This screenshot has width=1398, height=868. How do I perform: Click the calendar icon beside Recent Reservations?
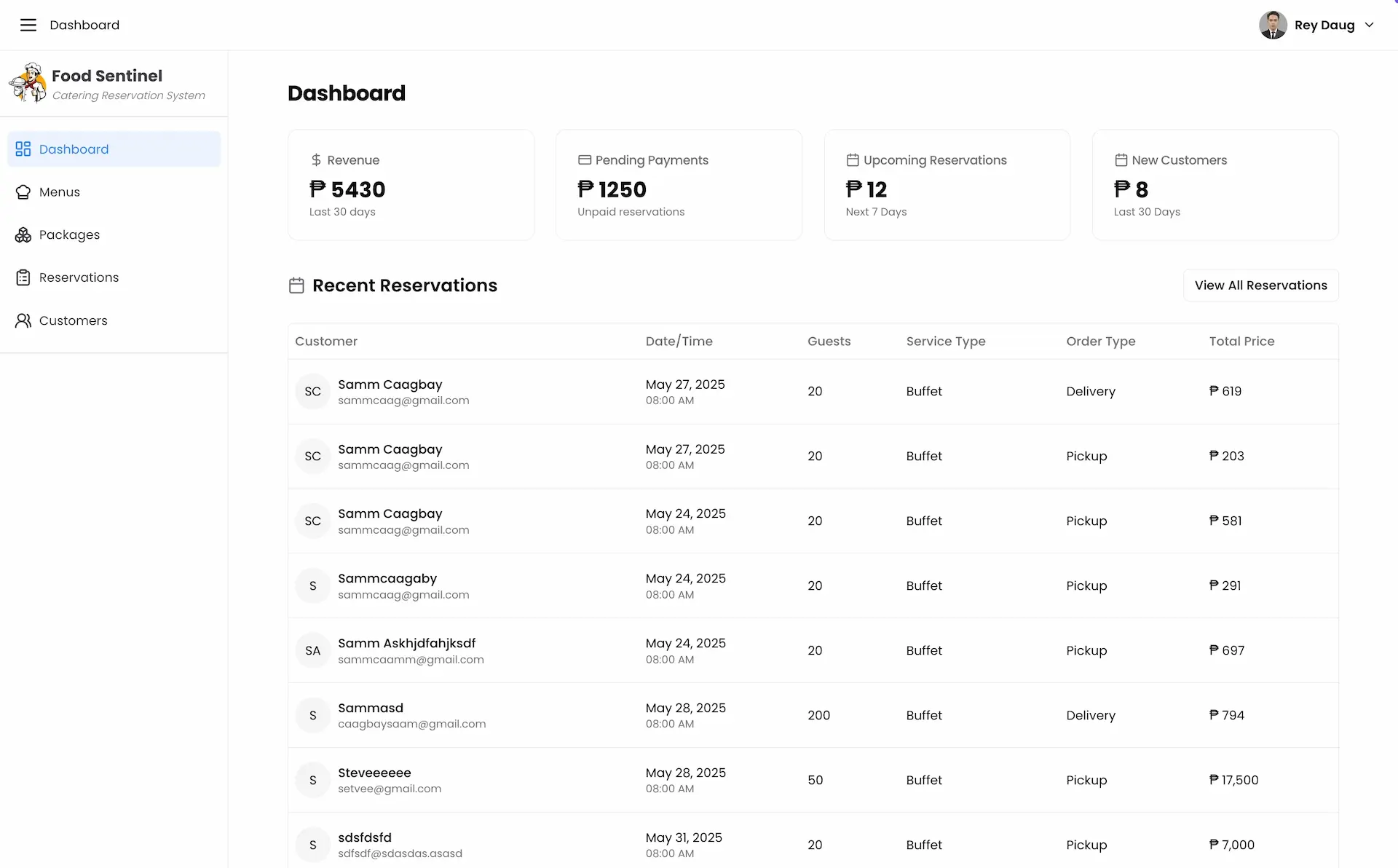[x=296, y=285]
